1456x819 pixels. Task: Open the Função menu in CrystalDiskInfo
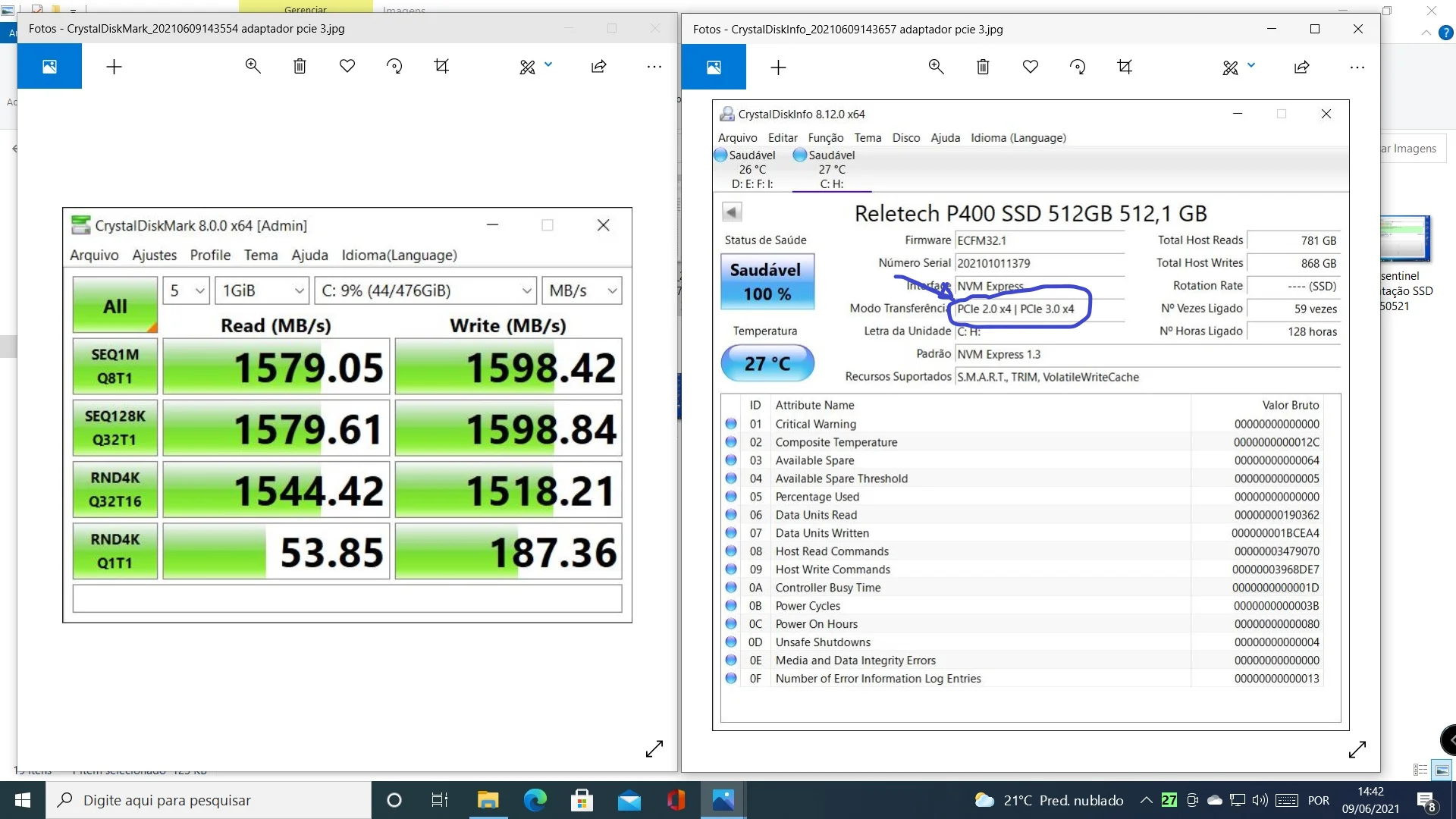click(825, 138)
